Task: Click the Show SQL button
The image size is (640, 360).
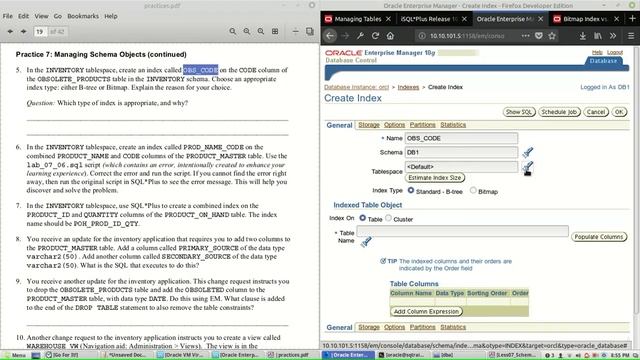Action: click(519, 112)
